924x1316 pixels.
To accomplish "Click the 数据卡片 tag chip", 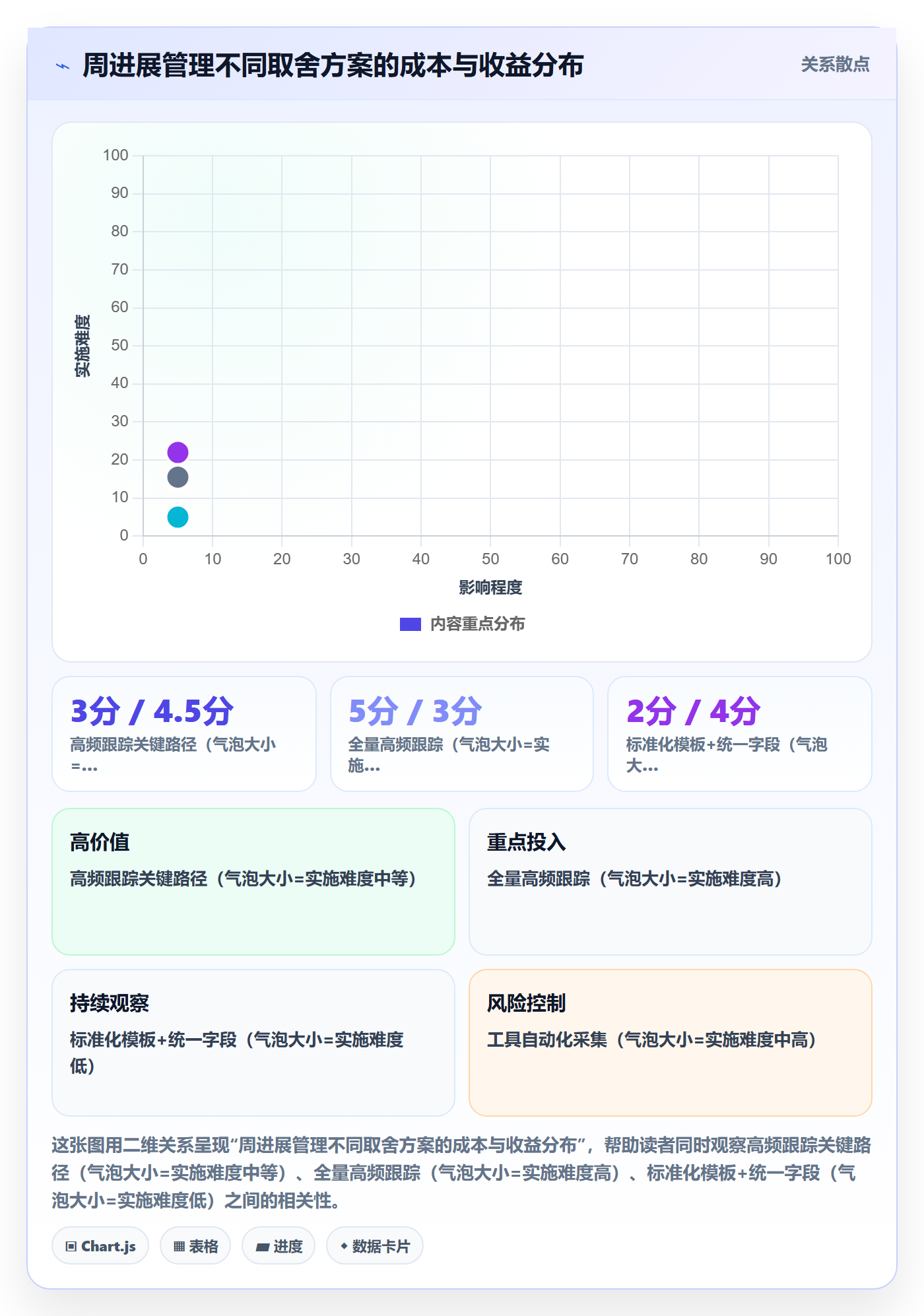I will (375, 1245).
